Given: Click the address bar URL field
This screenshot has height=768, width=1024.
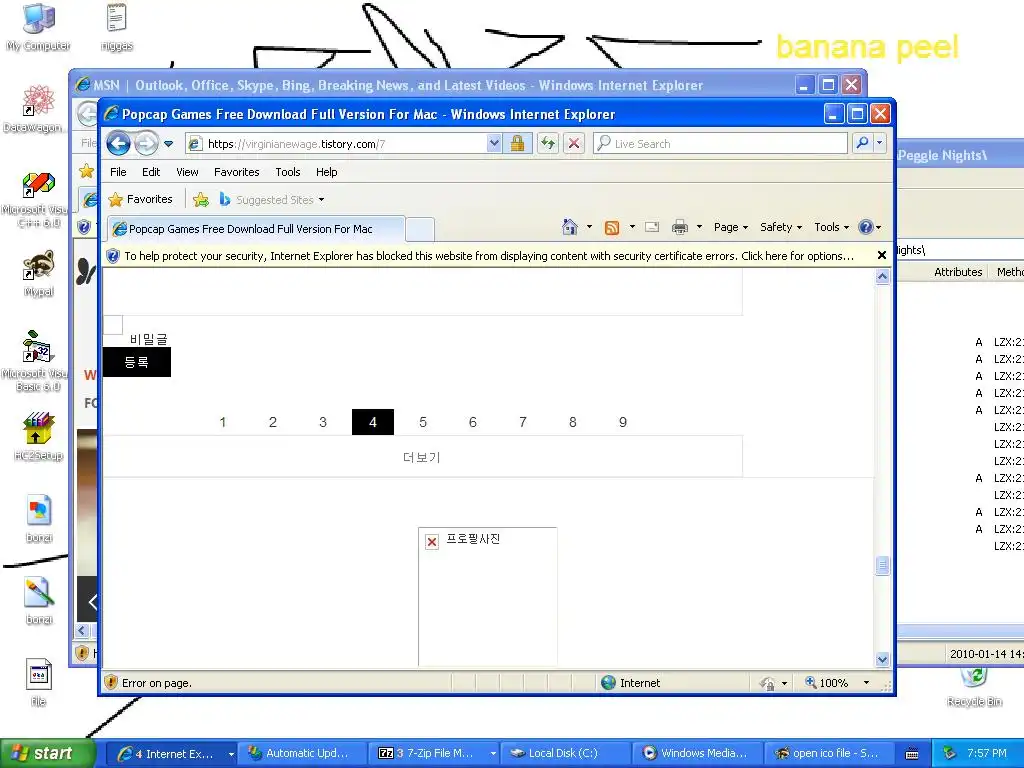Looking at the screenshot, I should tap(336, 144).
